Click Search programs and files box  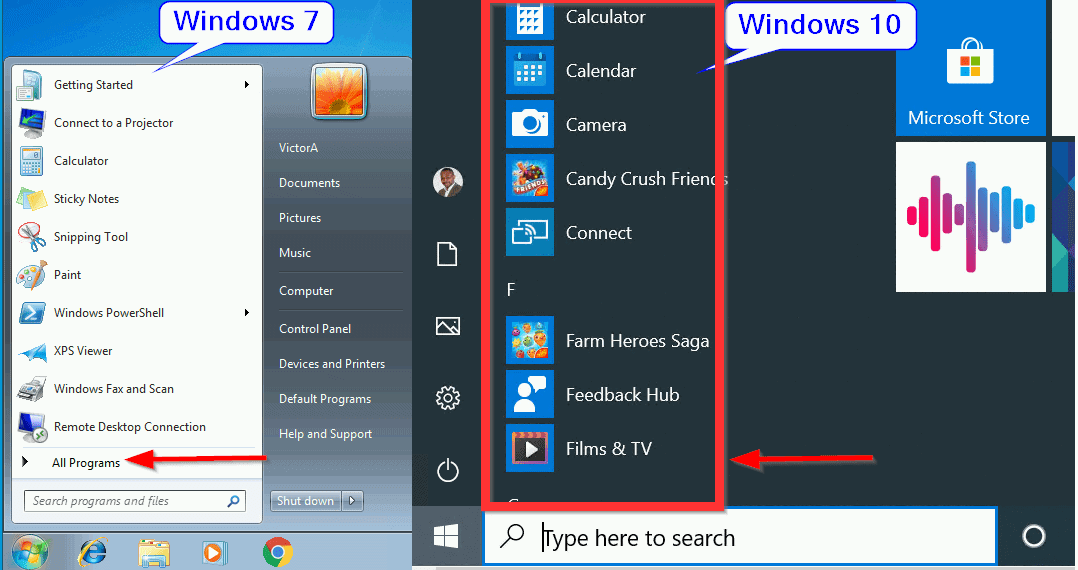tap(135, 501)
